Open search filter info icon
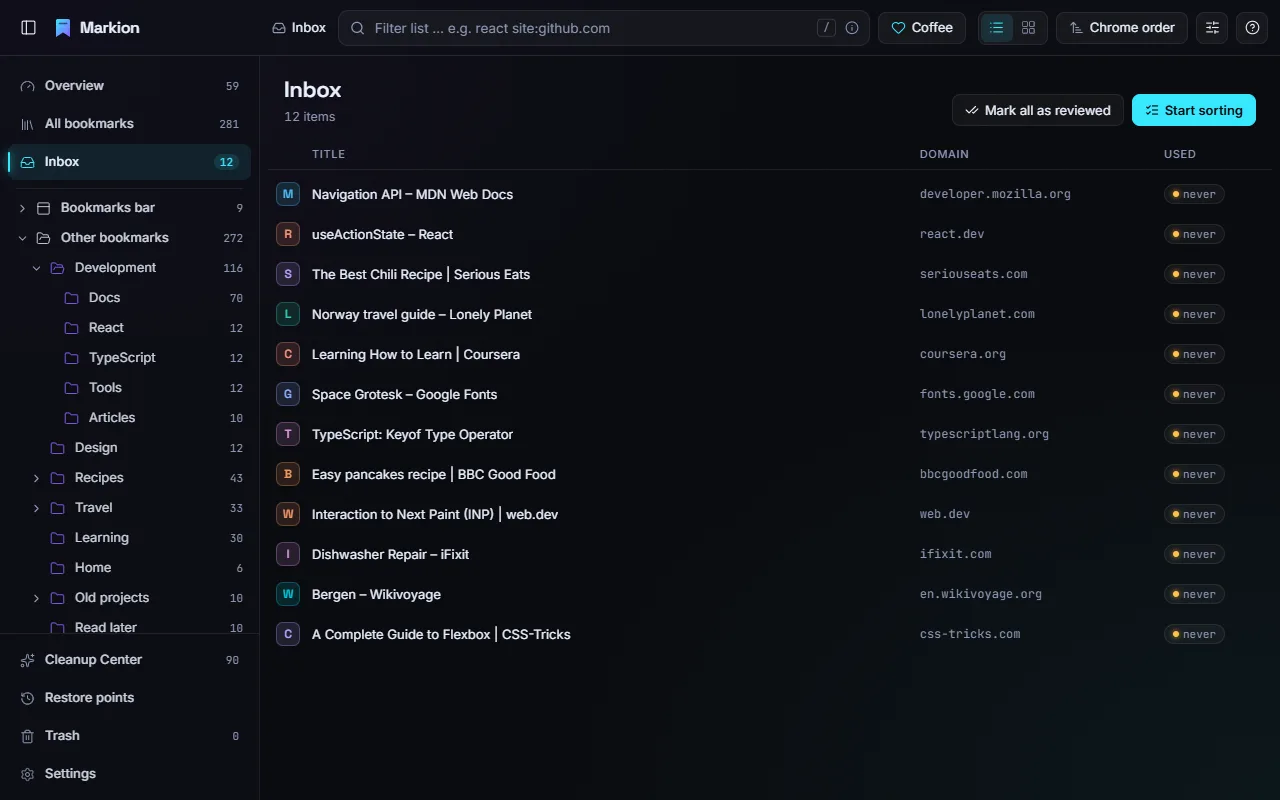 [x=852, y=28]
